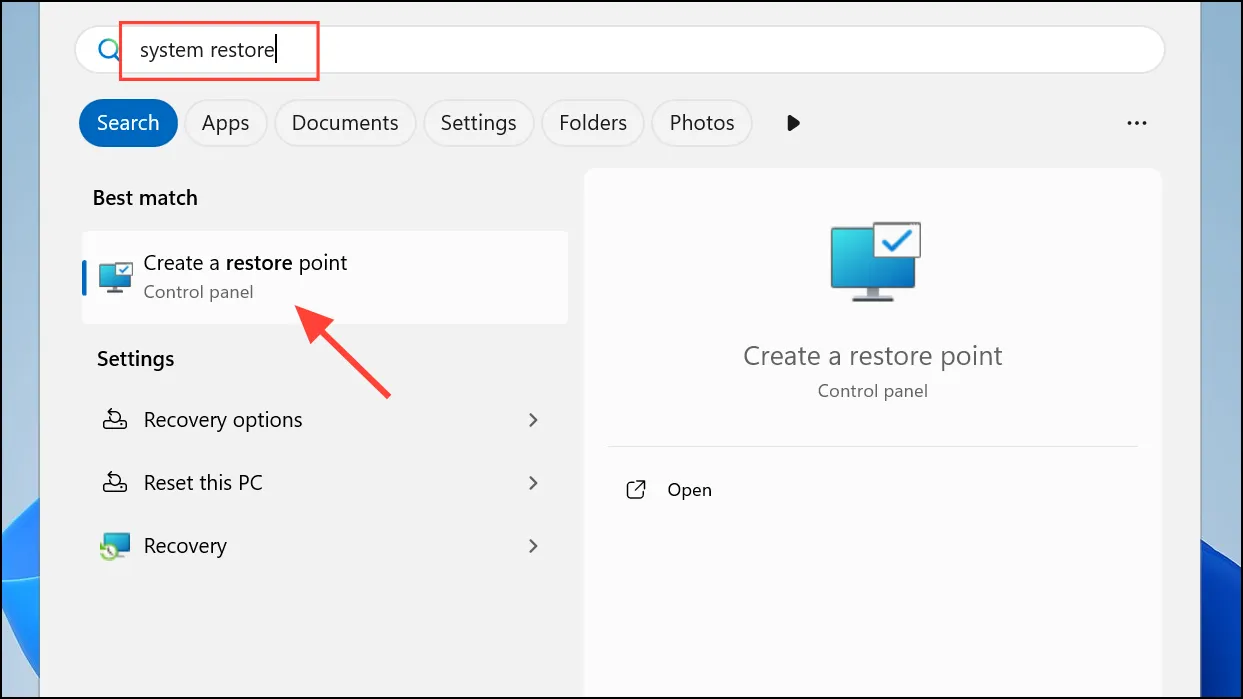Click the search field containing system restore
The image size is (1243, 699).
[620, 50]
